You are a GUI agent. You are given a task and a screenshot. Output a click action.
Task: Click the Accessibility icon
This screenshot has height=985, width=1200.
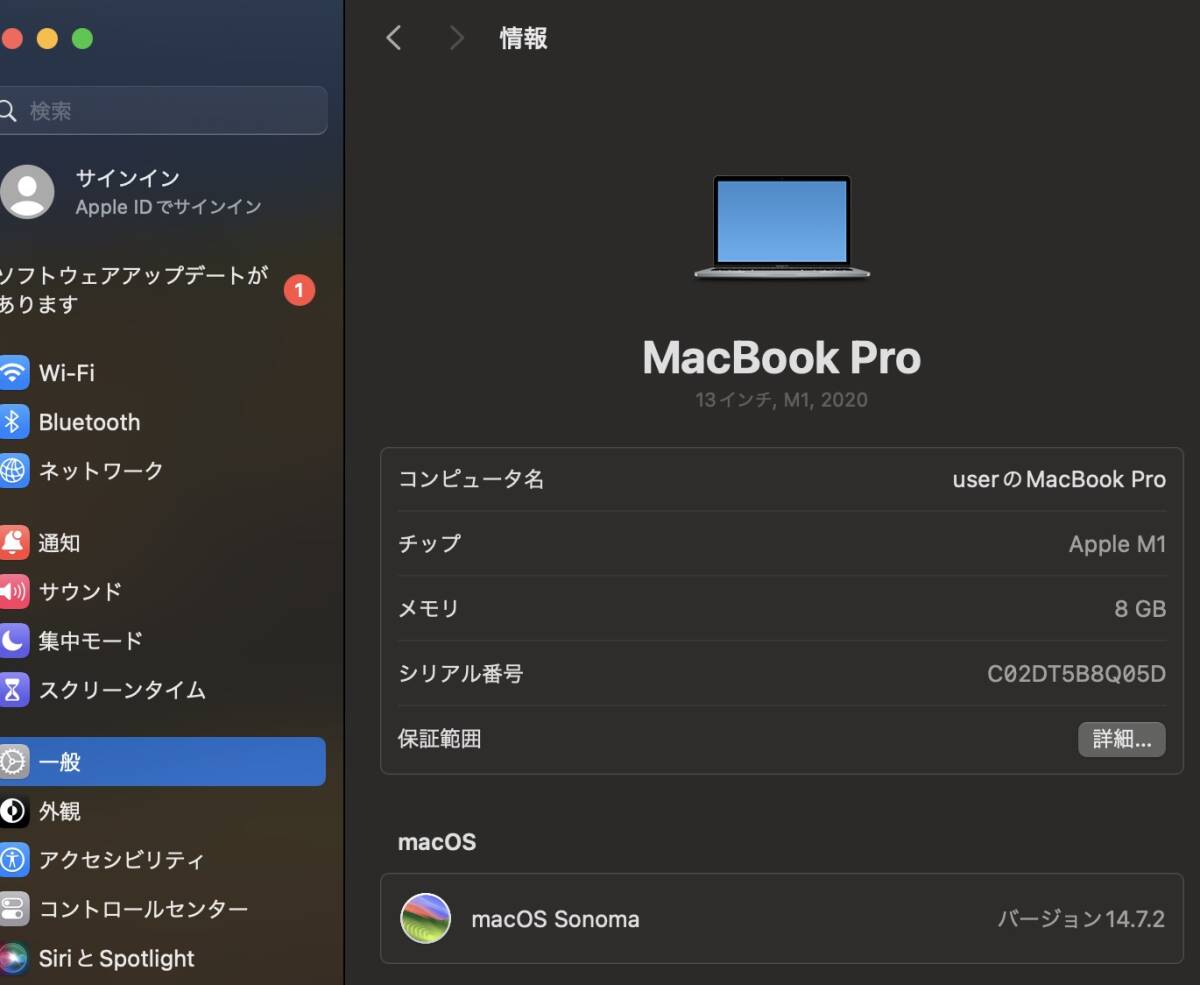tap(13, 860)
